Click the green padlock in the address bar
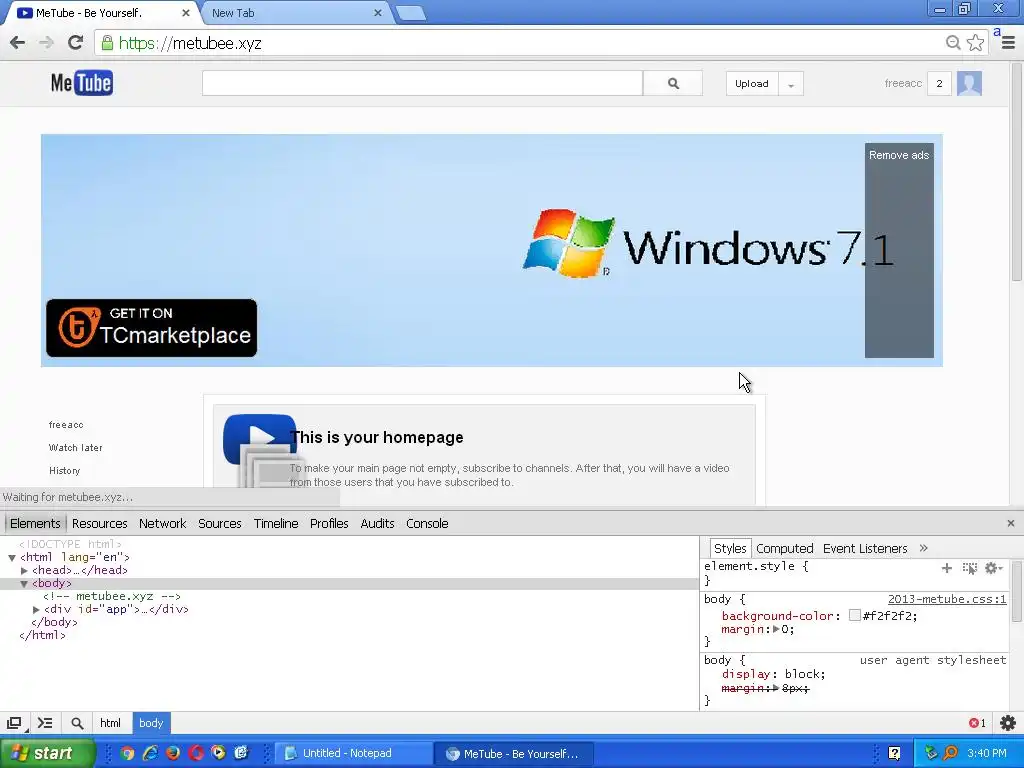Image resolution: width=1024 pixels, height=768 pixels. (x=107, y=43)
